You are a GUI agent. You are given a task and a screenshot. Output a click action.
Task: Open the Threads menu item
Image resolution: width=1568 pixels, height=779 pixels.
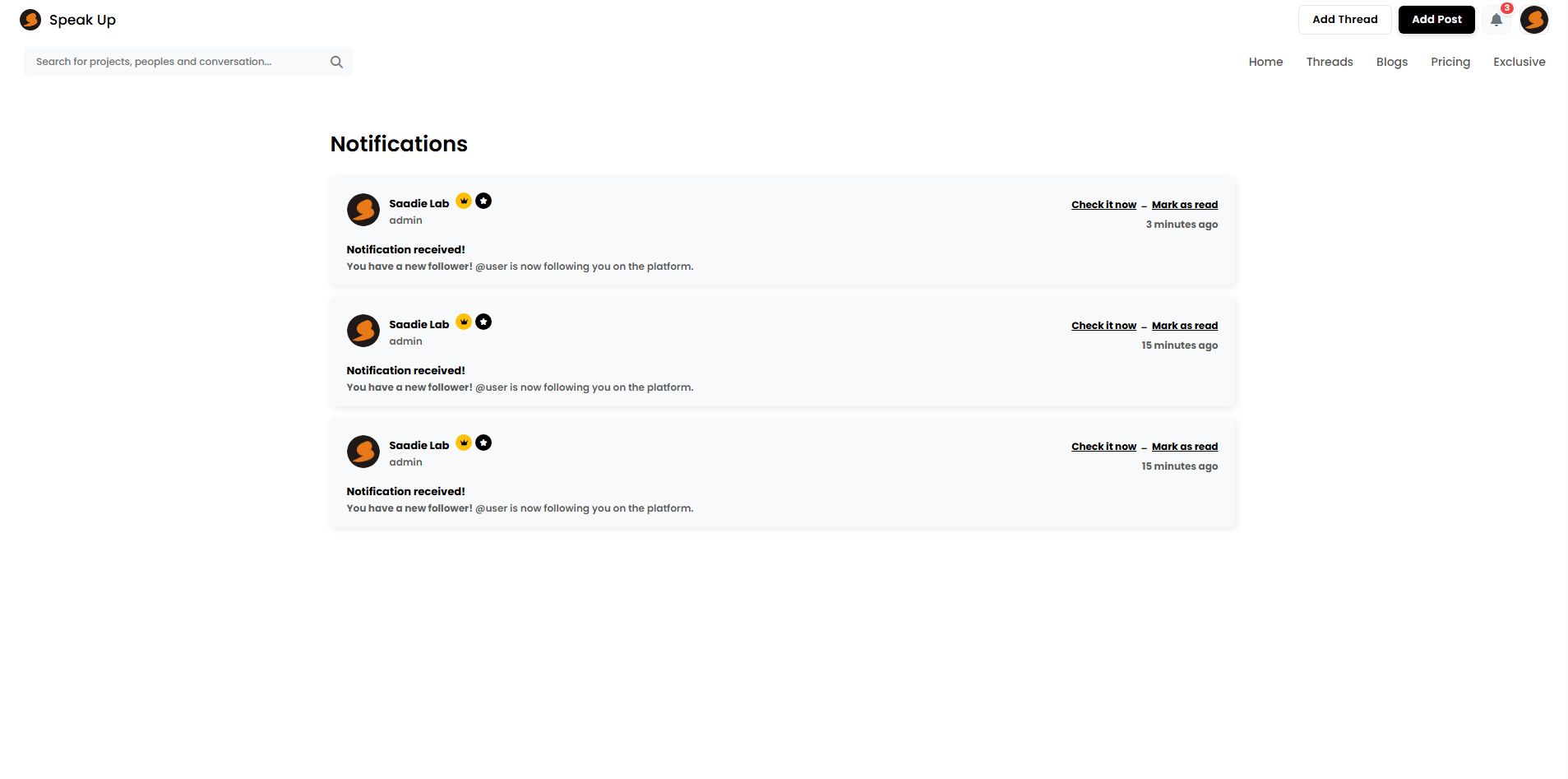(1330, 62)
